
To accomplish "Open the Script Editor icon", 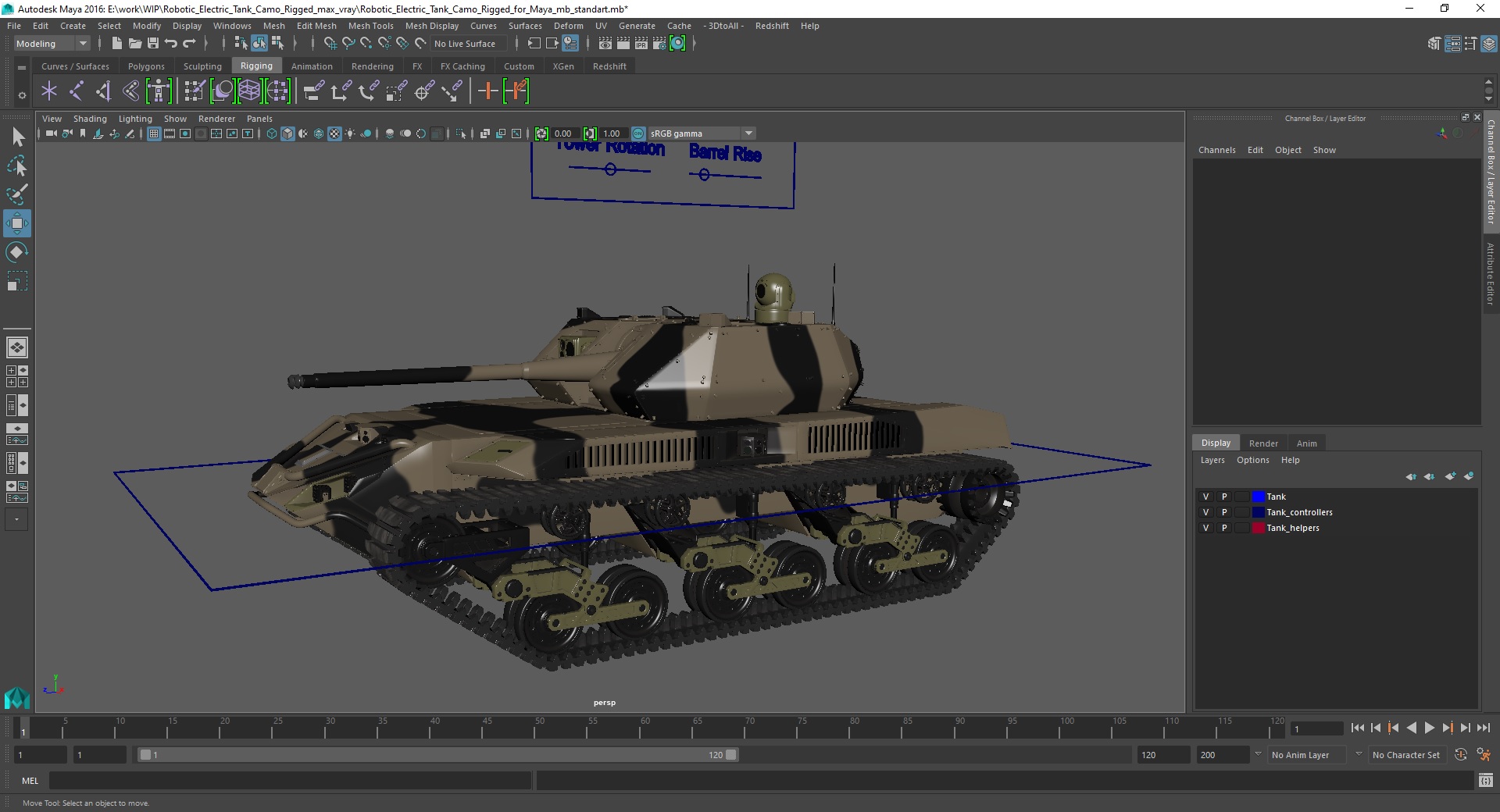I will 1486,780.
